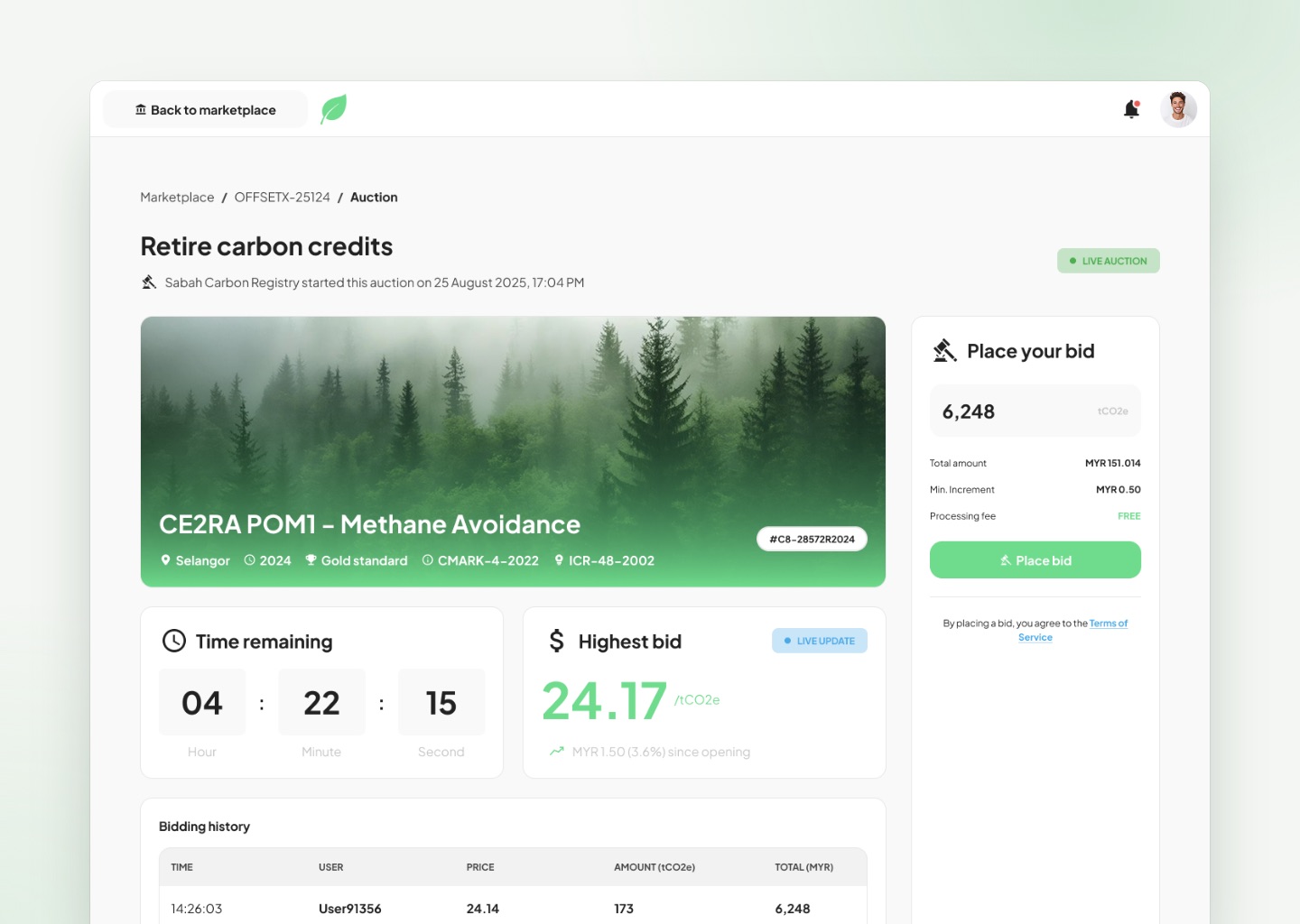Click the green leaf logo
This screenshot has height=924, width=1300.
click(x=334, y=109)
